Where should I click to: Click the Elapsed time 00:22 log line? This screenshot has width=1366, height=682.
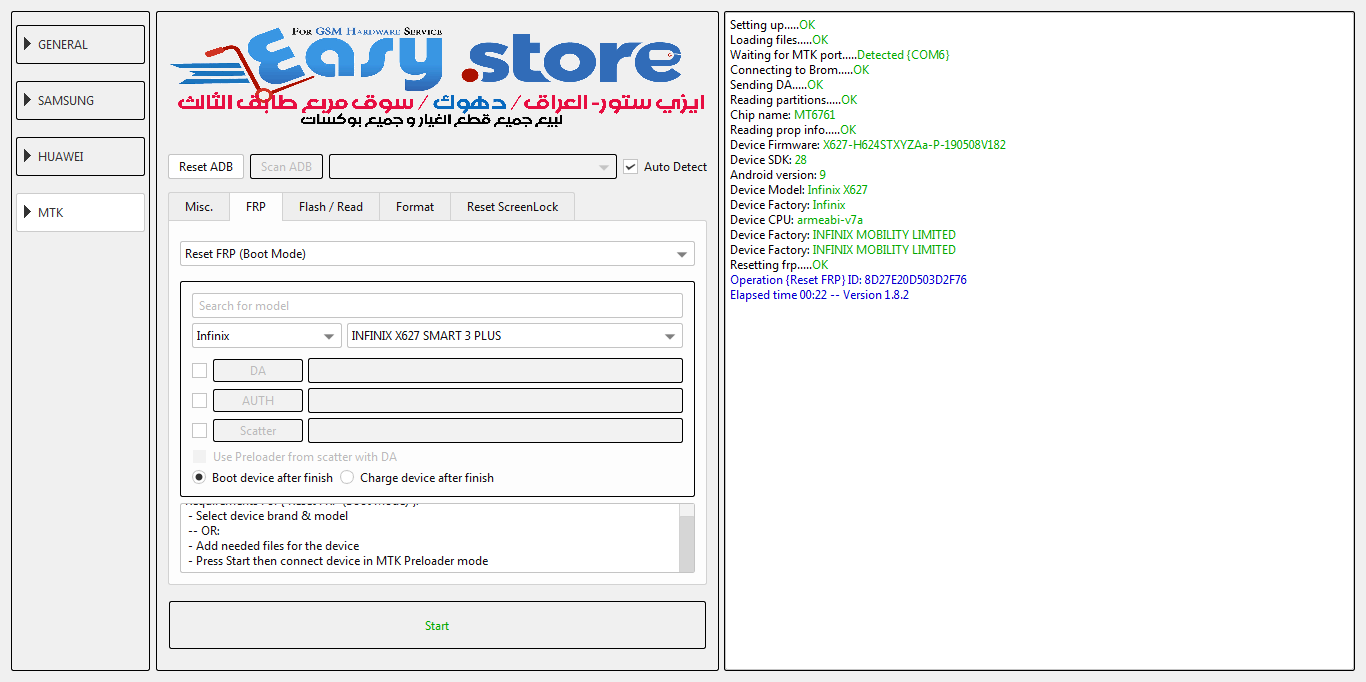tap(819, 295)
